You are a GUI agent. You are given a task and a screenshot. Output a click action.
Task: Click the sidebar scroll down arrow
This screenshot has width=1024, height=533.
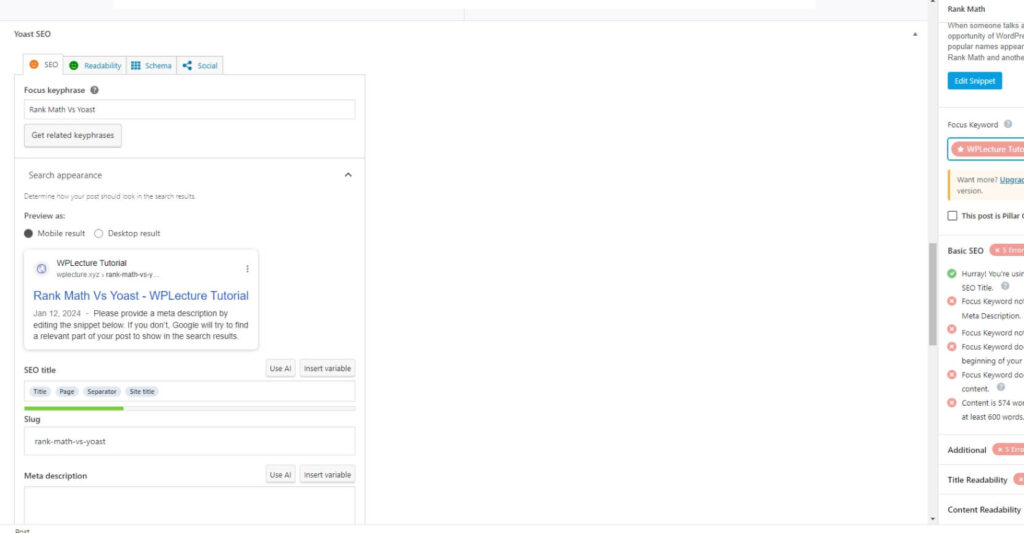pyautogui.click(x=933, y=519)
